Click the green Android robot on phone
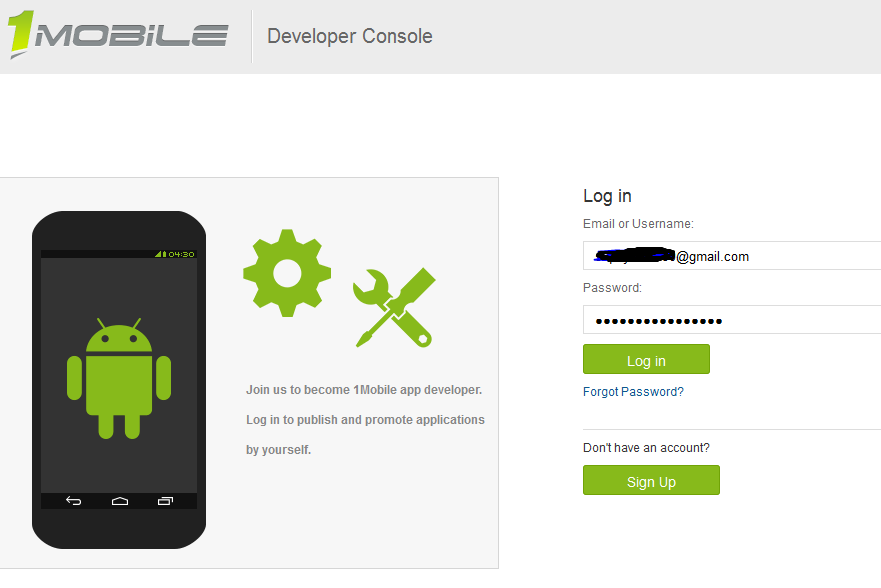 pos(119,378)
